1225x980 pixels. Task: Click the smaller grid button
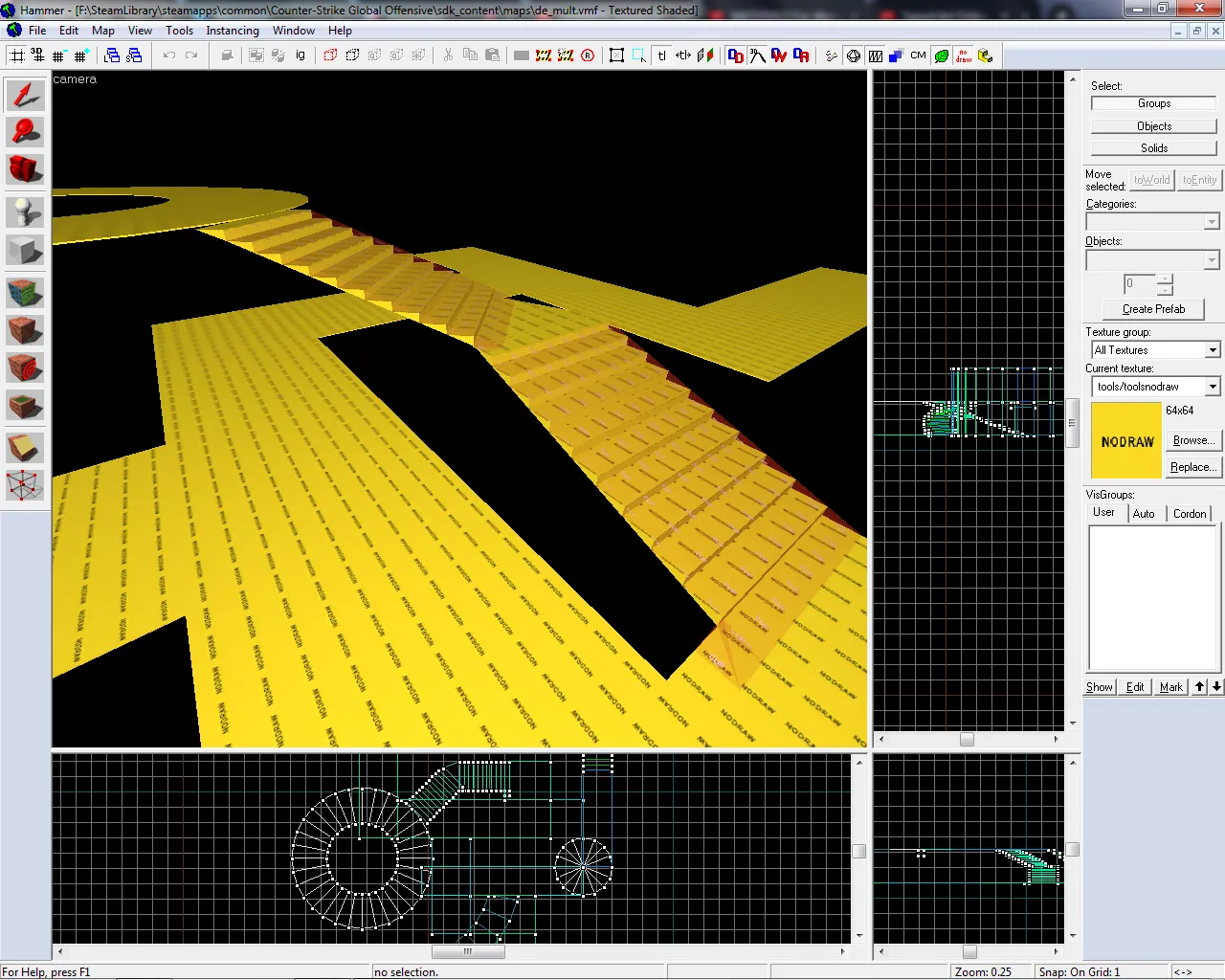click(x=58, y=56)
